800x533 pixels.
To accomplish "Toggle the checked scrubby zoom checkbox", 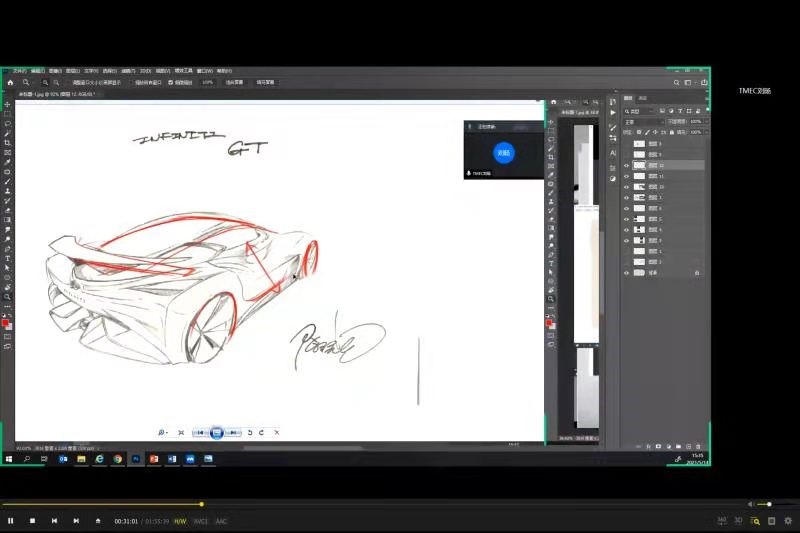I will coord(170,83).
